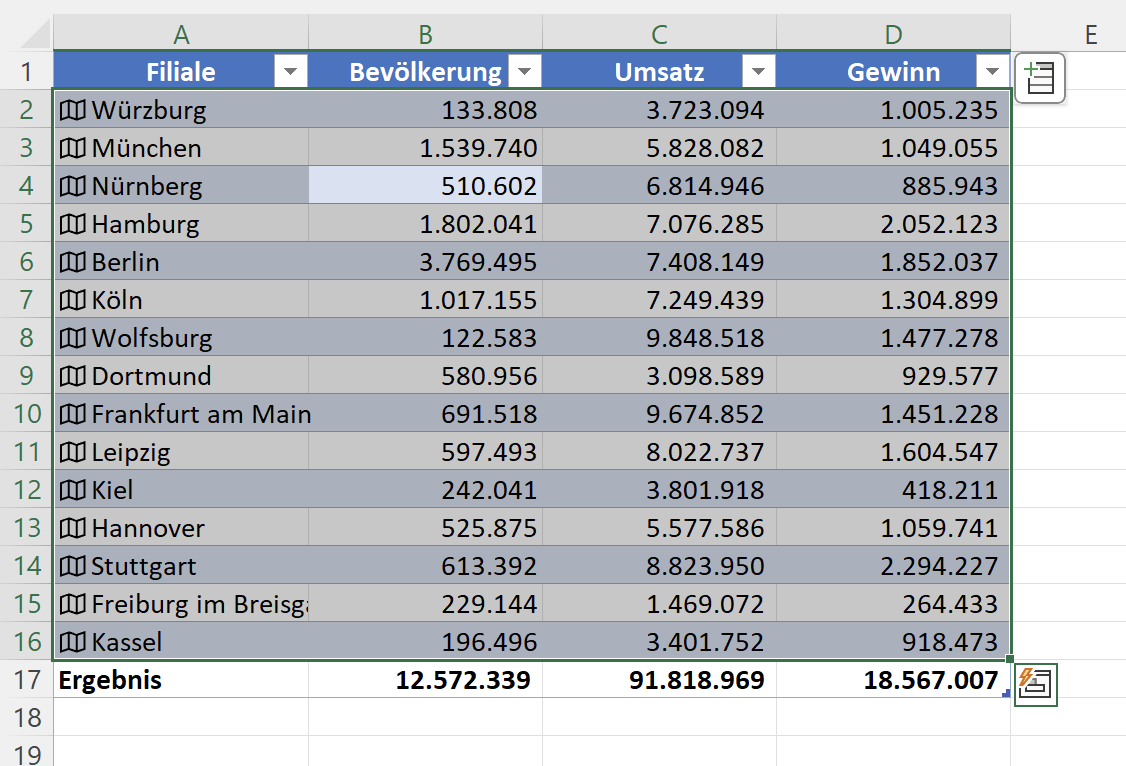Click the map icon next to Würzburg
Image resolution: width=1126 pixels, height=766 pixels.
coord(73,110)
